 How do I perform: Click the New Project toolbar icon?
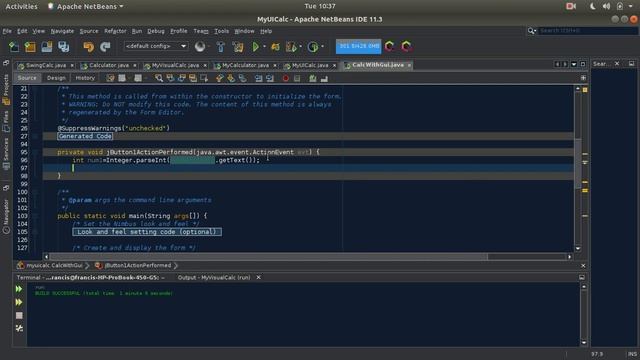[x=30, y=47]
